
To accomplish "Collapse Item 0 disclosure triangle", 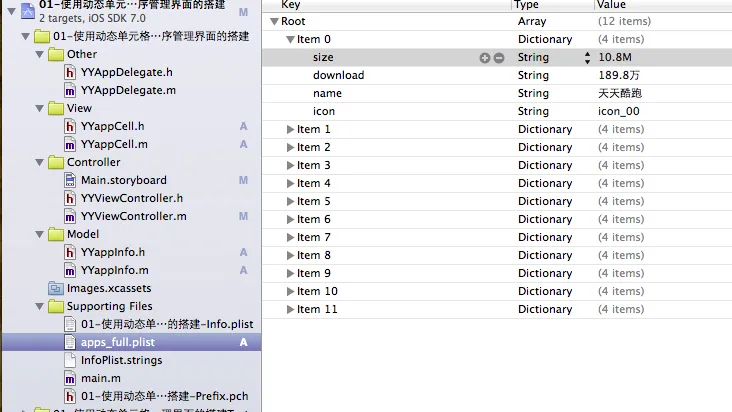I will pos(290,40).
